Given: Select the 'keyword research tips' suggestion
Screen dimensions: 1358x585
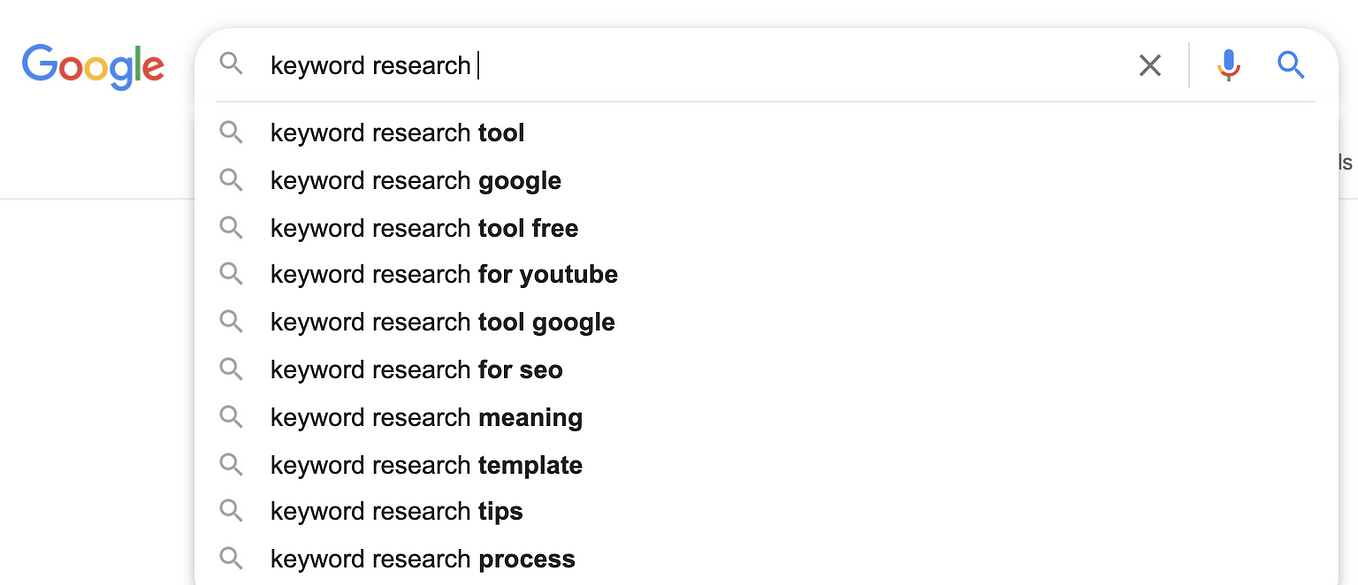Looking at the screenshot, I should [396, 511].
